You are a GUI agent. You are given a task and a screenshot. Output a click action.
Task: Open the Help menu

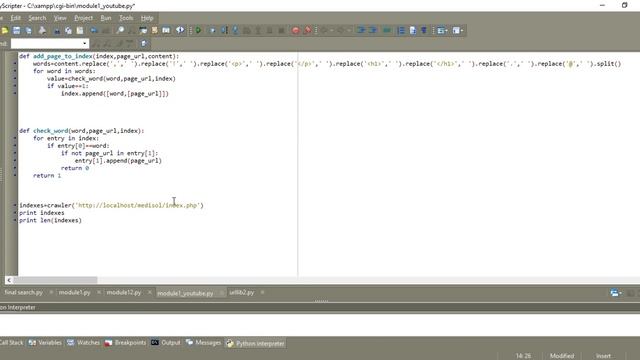point(147,18)
